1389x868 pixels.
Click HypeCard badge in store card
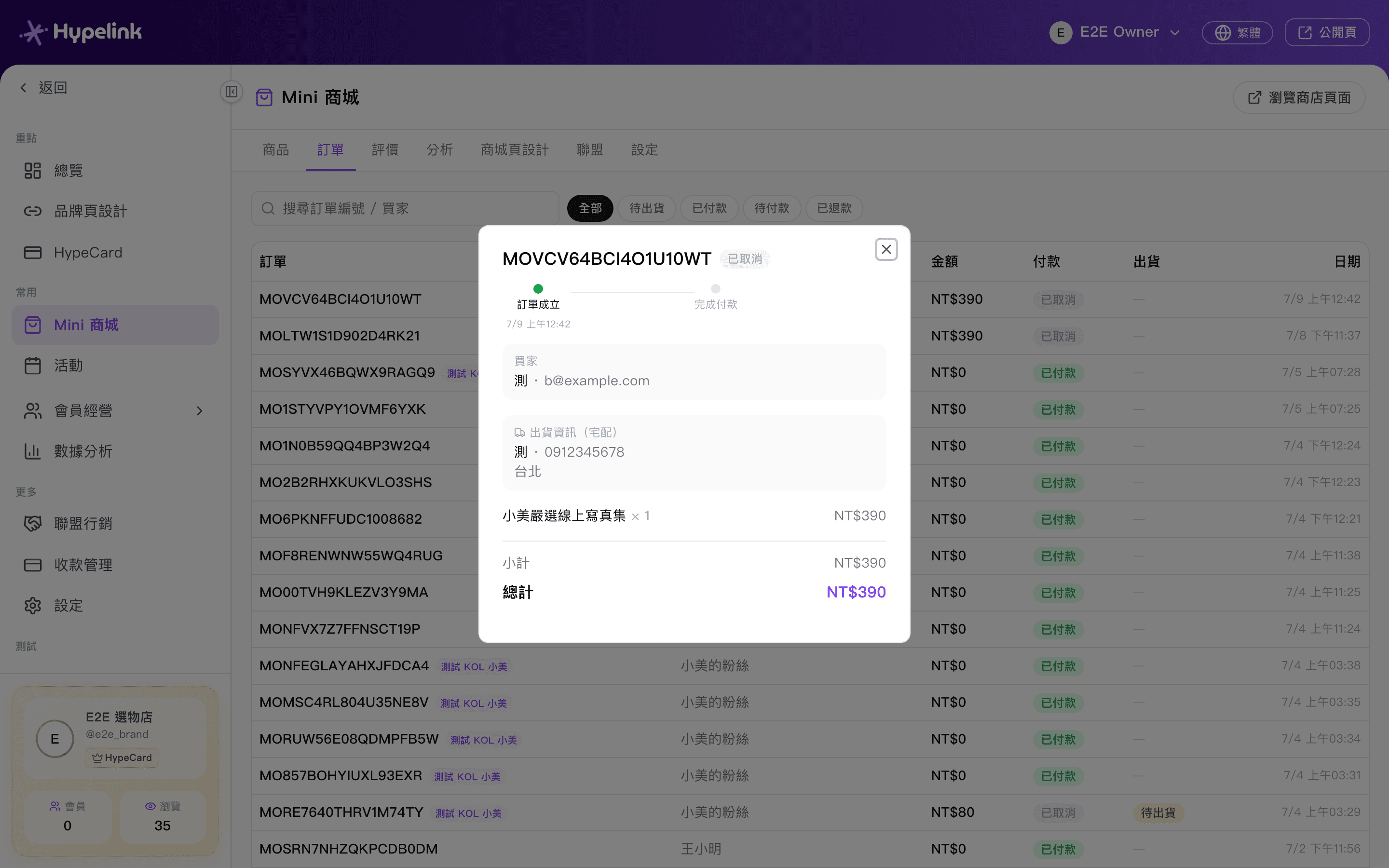tap(122, 758)
